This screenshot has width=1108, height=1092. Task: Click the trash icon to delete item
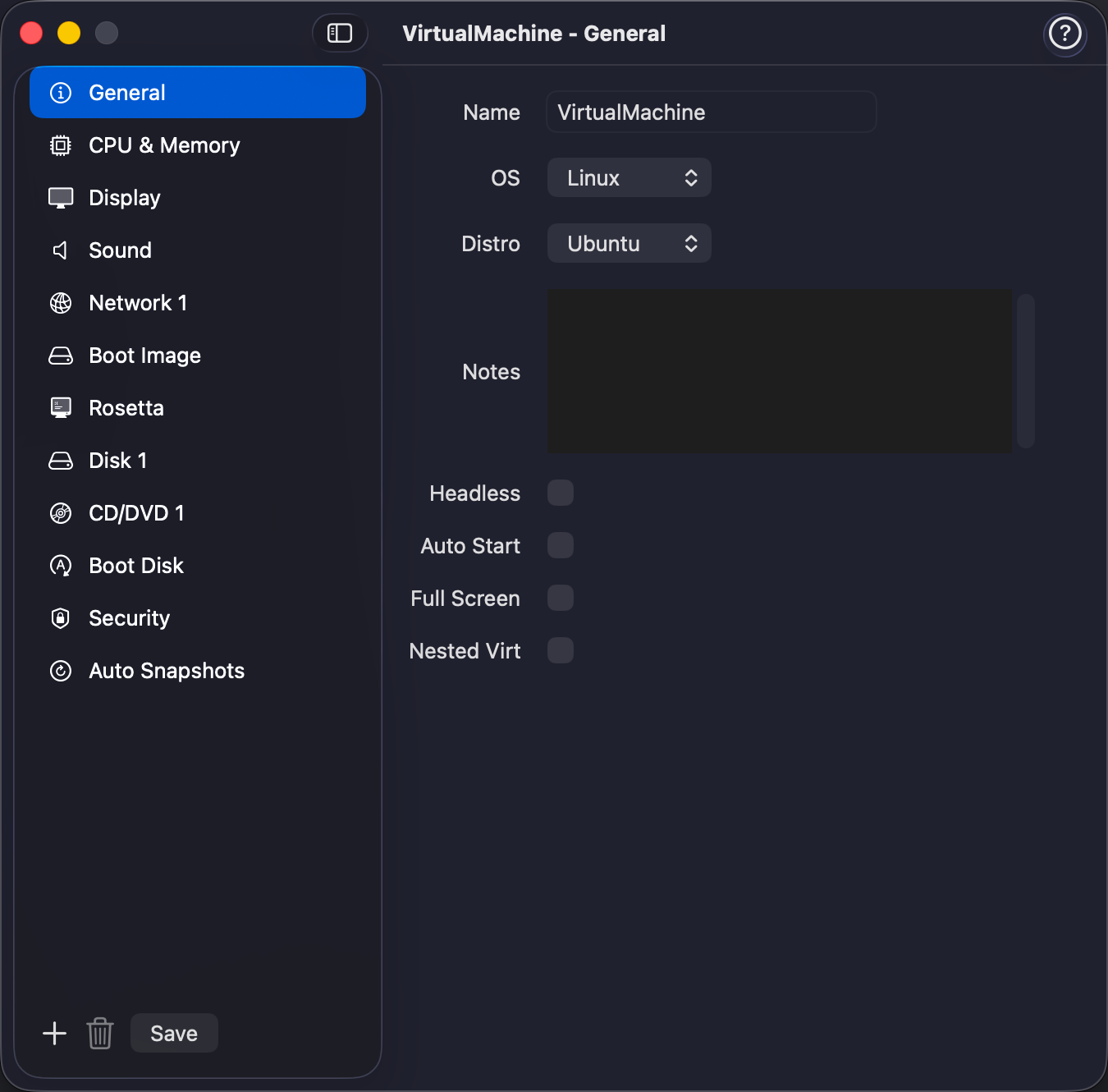100,1033
